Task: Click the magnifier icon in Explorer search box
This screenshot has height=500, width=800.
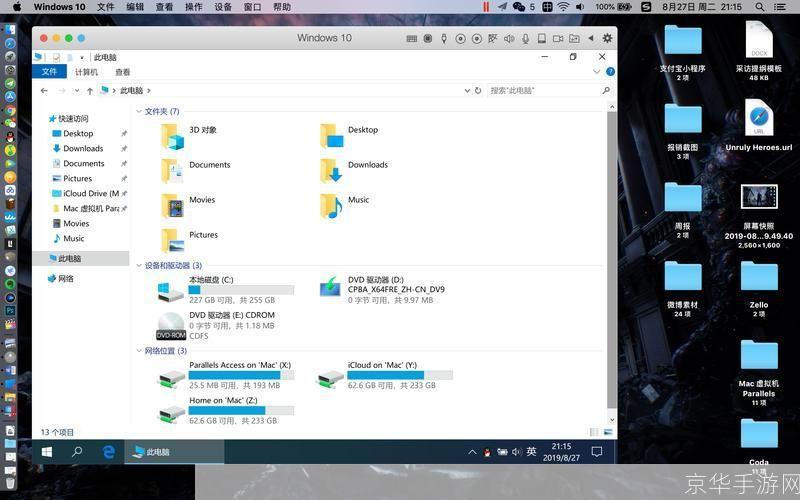Action: click(x=606, y=90)
